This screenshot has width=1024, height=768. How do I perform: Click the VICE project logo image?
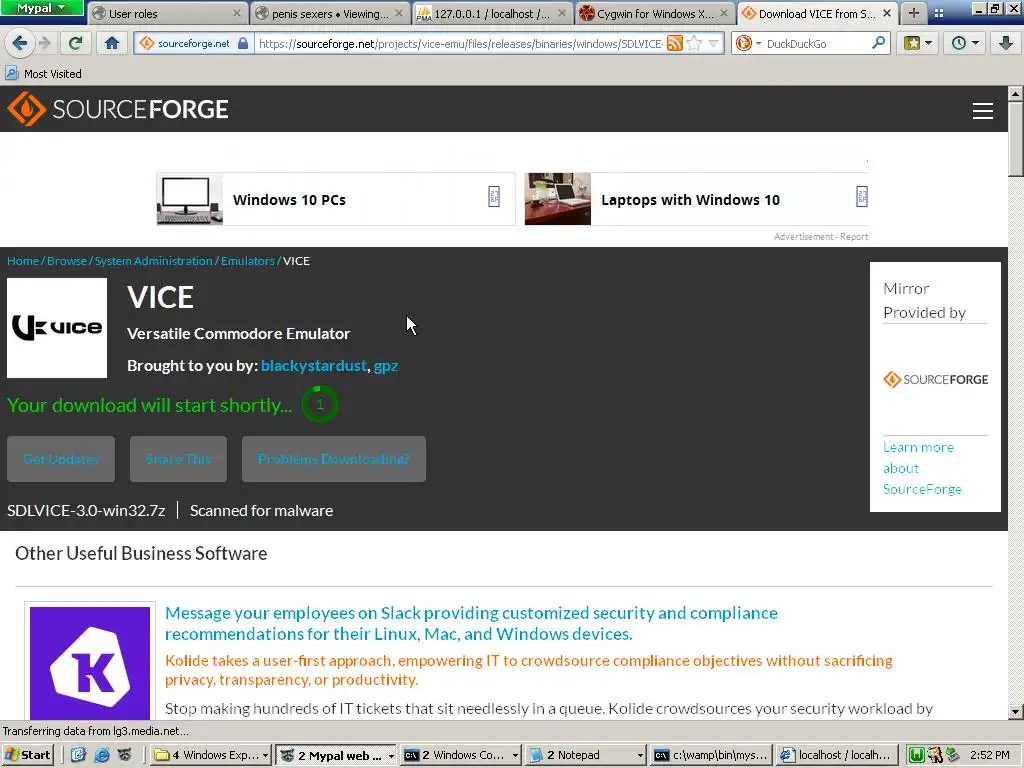pos(57,328)
